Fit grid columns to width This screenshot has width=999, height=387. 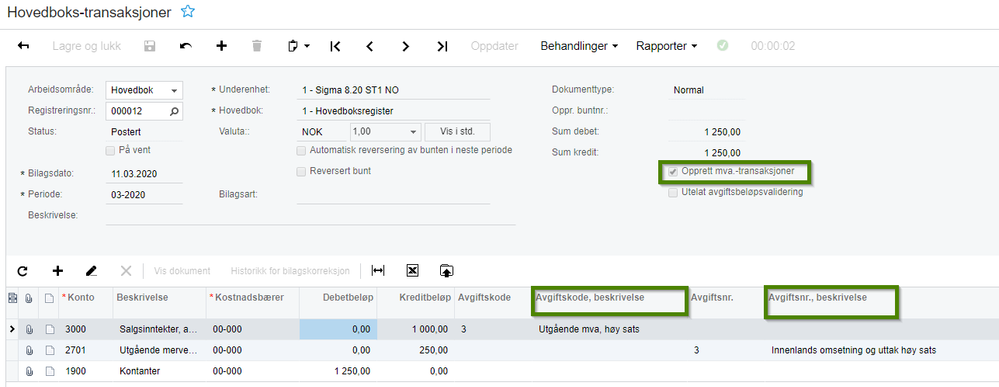coord(378,271)
